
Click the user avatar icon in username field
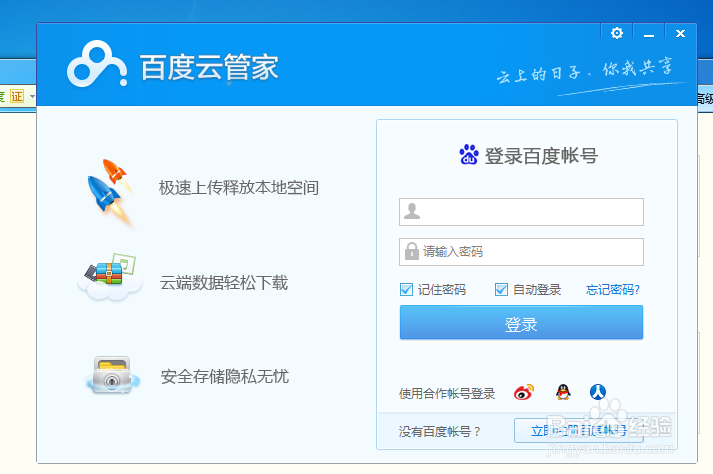pyautogui.click(x=412, y=211)
